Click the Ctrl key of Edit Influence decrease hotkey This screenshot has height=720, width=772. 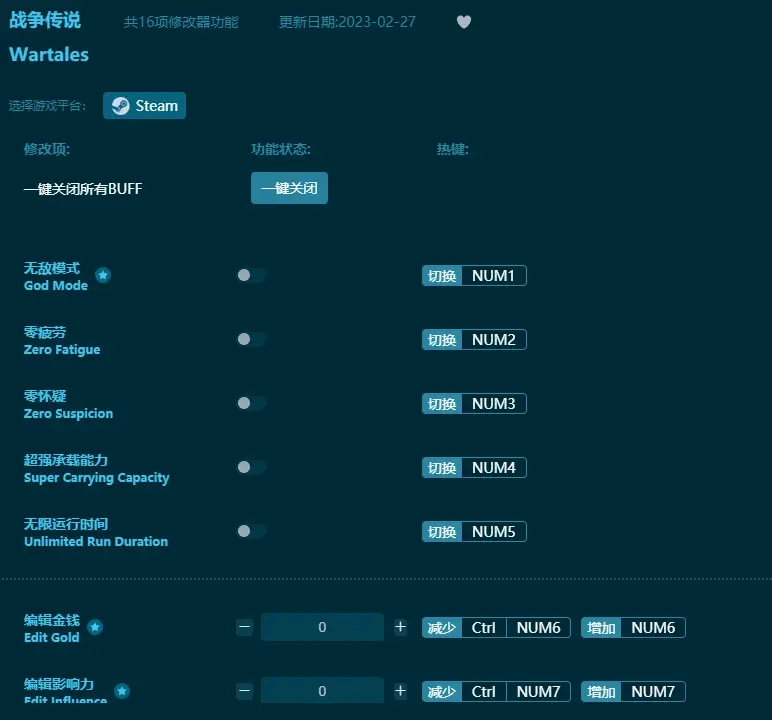(x=483, y=691)
